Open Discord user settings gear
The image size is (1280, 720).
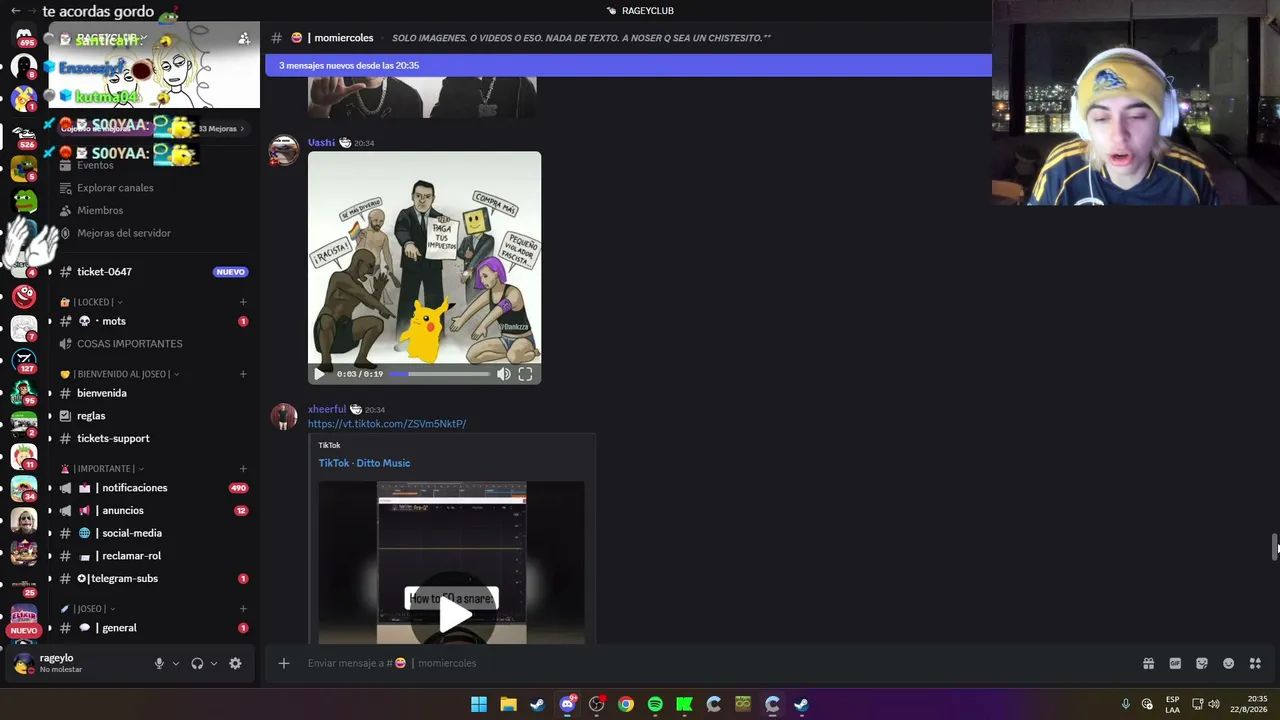235,664
